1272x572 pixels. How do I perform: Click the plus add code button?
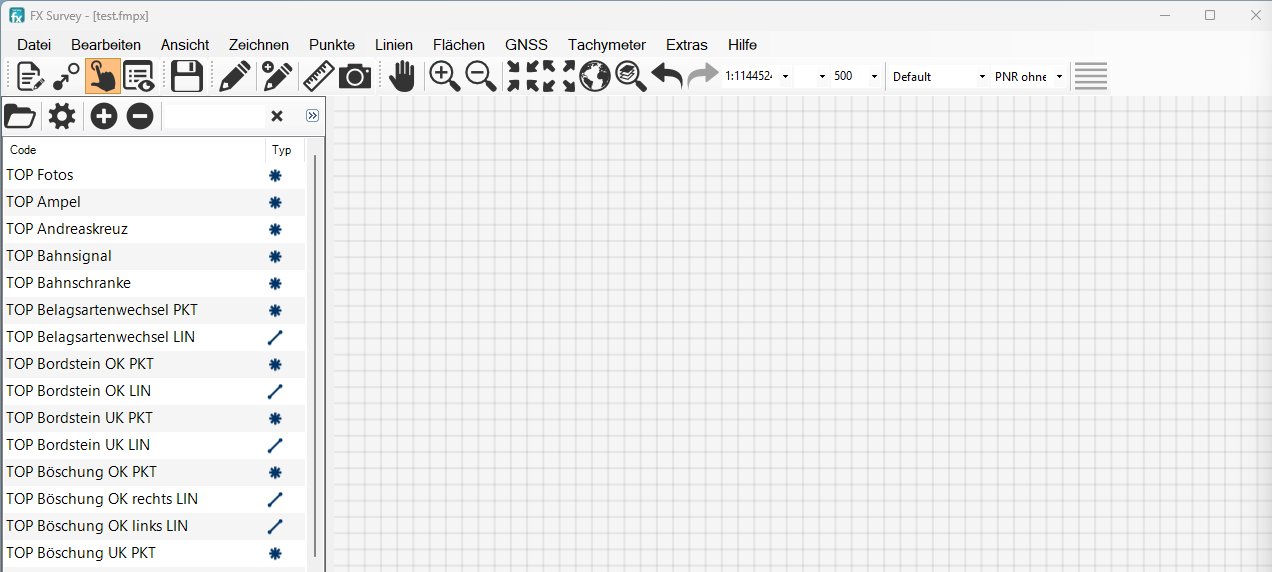click(x=104, y=116)
